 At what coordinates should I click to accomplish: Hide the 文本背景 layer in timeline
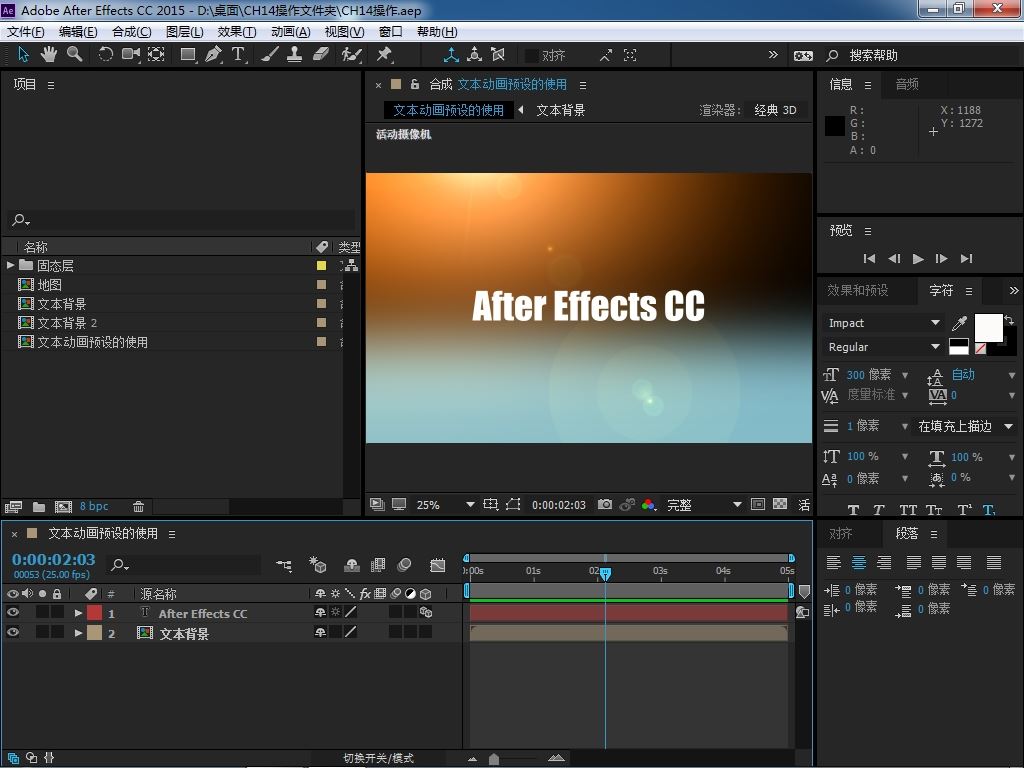tap(12, 632)
